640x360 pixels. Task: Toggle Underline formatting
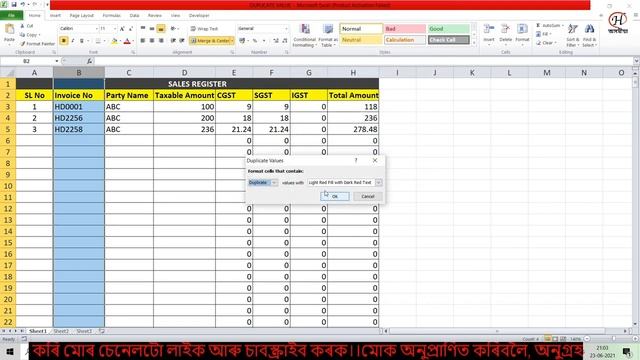82,41
